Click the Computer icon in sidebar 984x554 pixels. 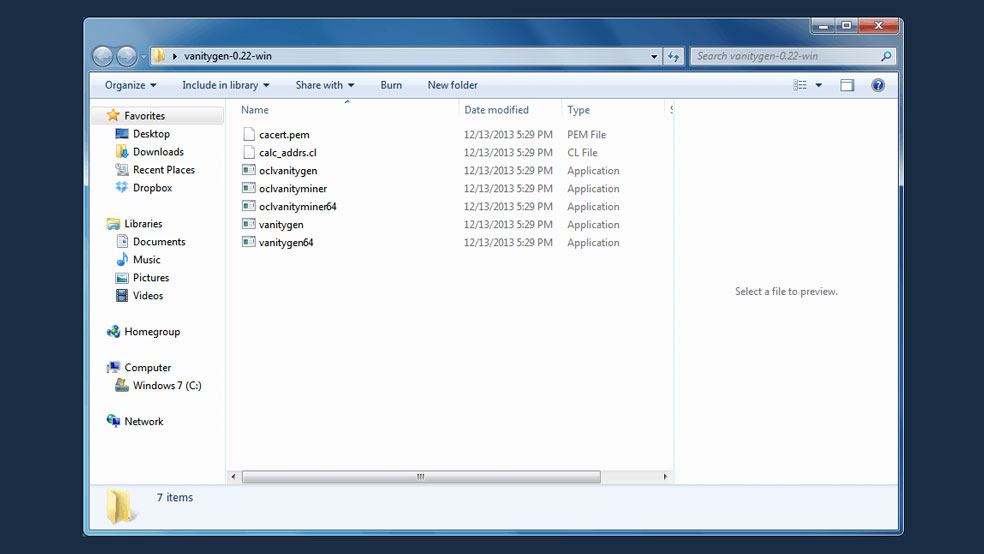tap(113, 367)
